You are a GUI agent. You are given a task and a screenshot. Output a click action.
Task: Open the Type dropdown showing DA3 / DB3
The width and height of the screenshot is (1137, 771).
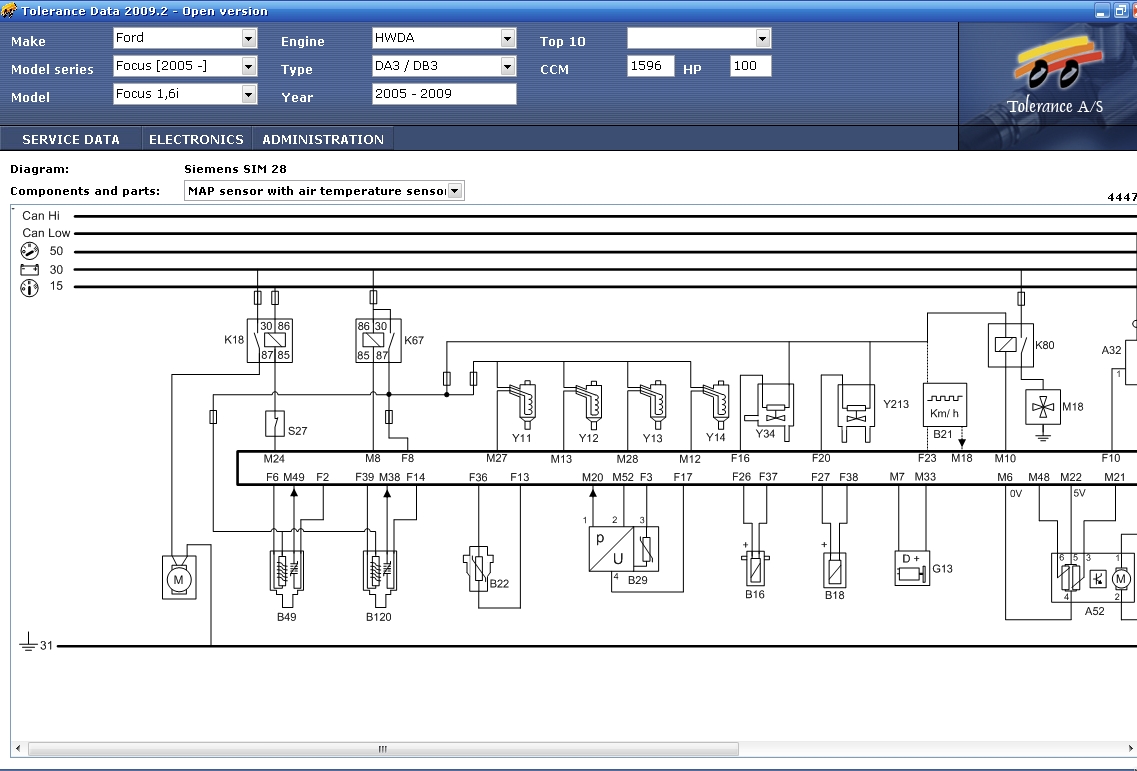[x=444, y=66]
